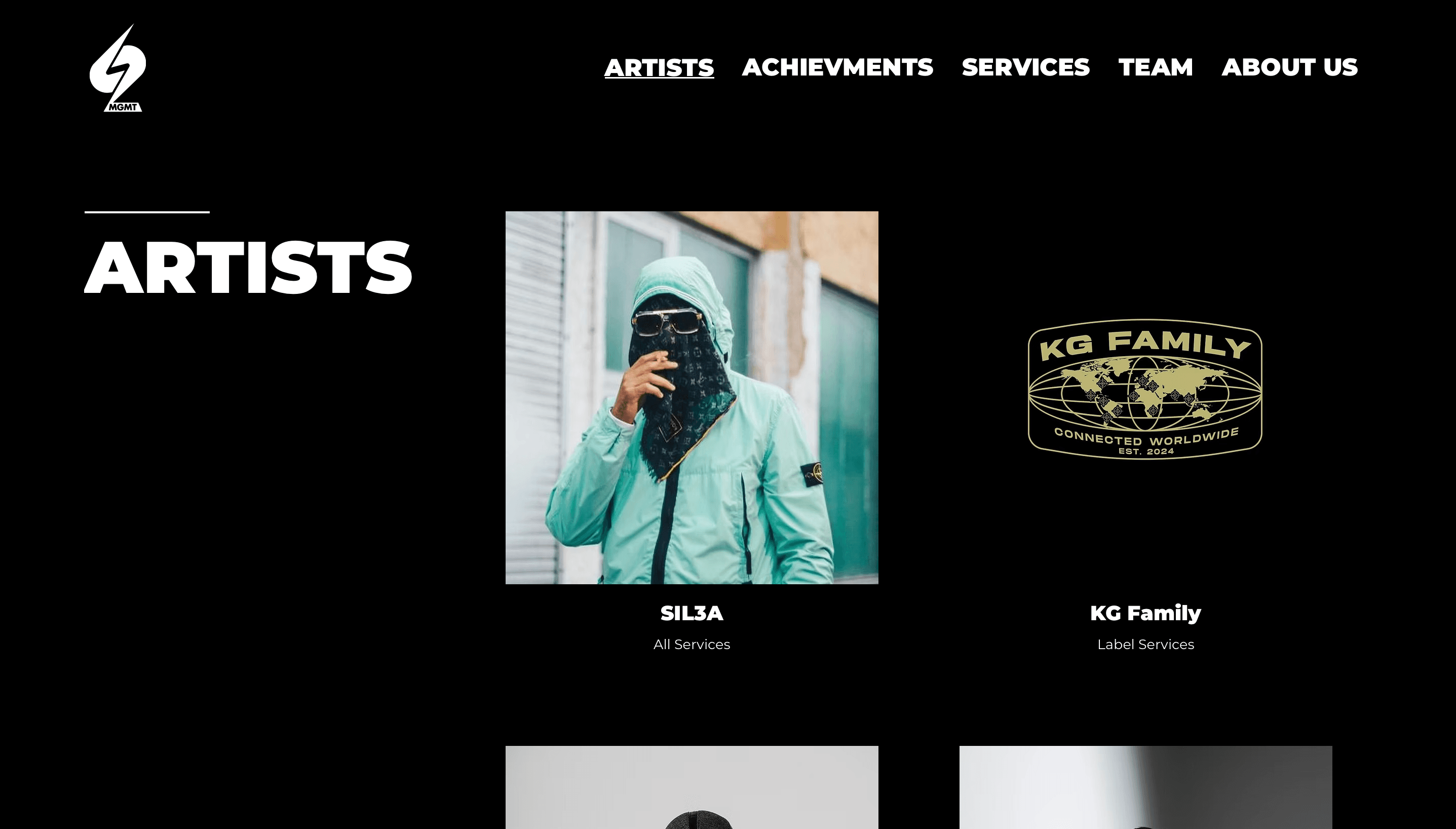This screenshot has height=829, width=1456.
Task: Open the ARTISTS navigation link
Action: (x=659, y=67)
